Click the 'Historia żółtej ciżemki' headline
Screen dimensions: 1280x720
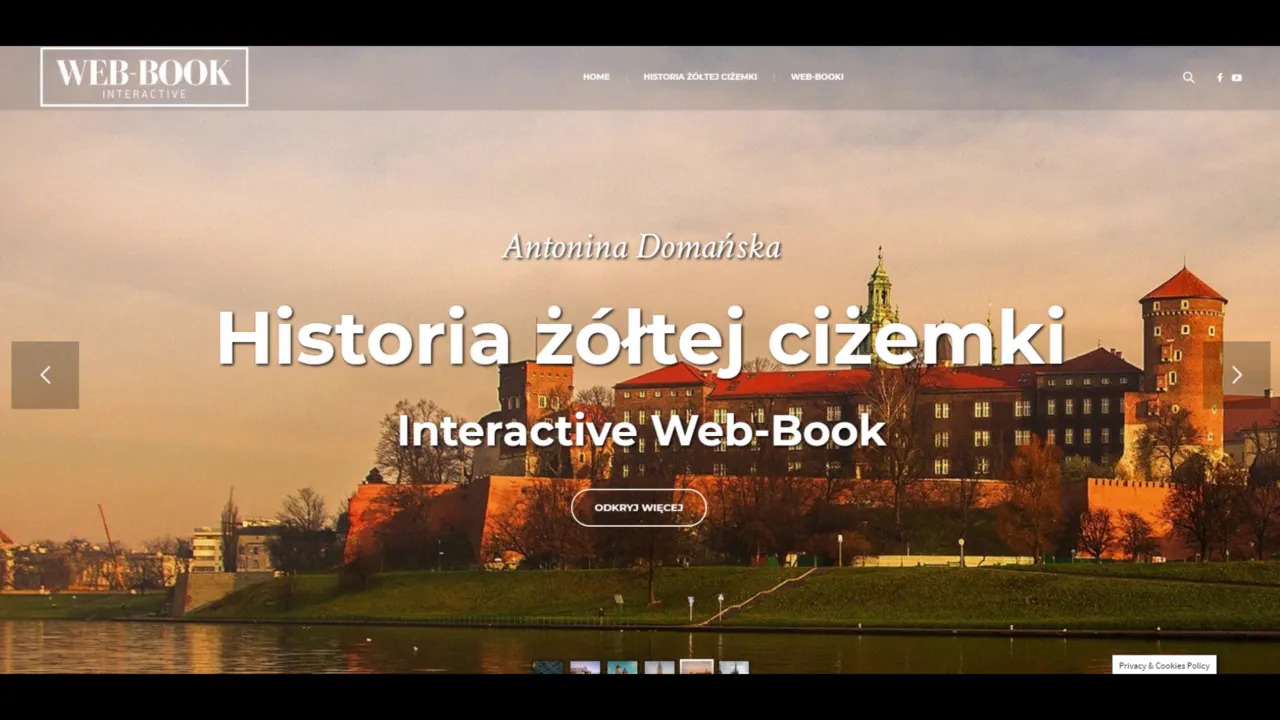click(641, 337)
